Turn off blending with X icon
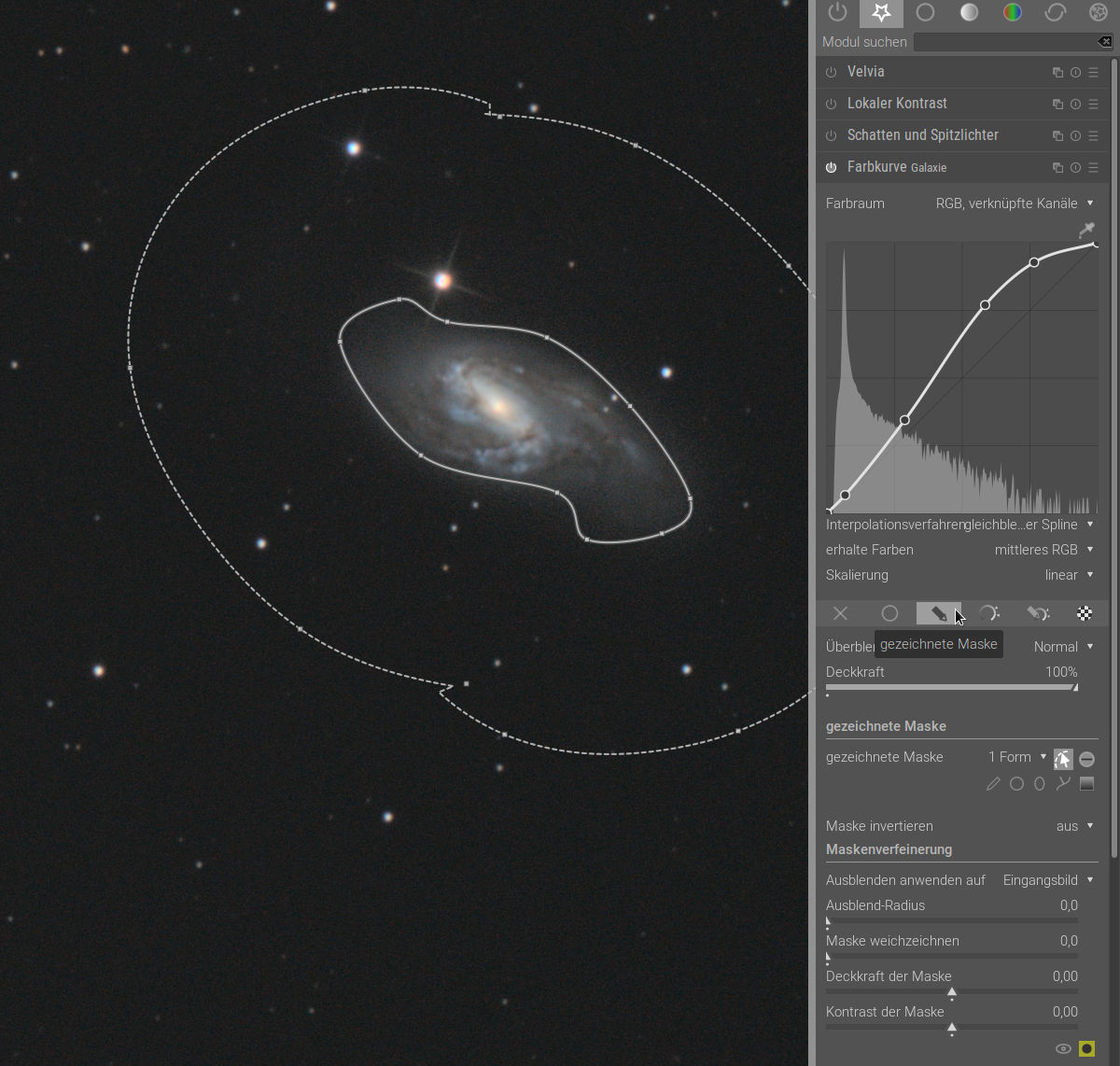The width and height of the screenshot is (1120, 1066). [841, 613]
